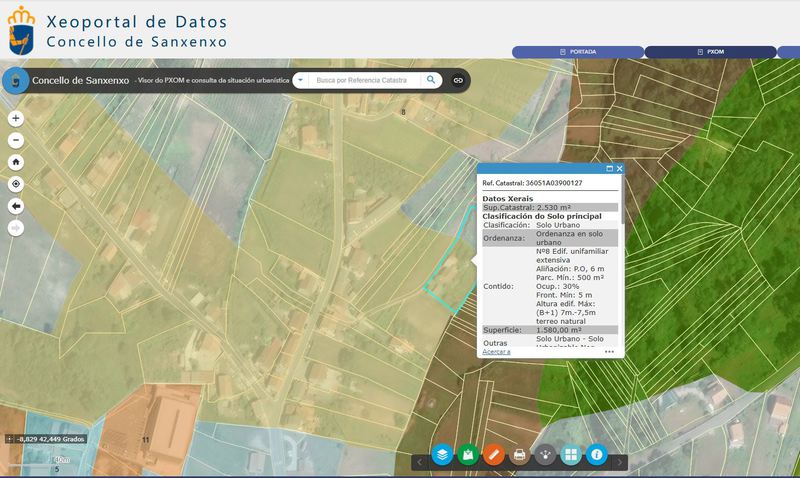Image resolution: width=800 pixels, height=478 pixels.
Task: Click the search magnifier button
Action: (431, 80)
